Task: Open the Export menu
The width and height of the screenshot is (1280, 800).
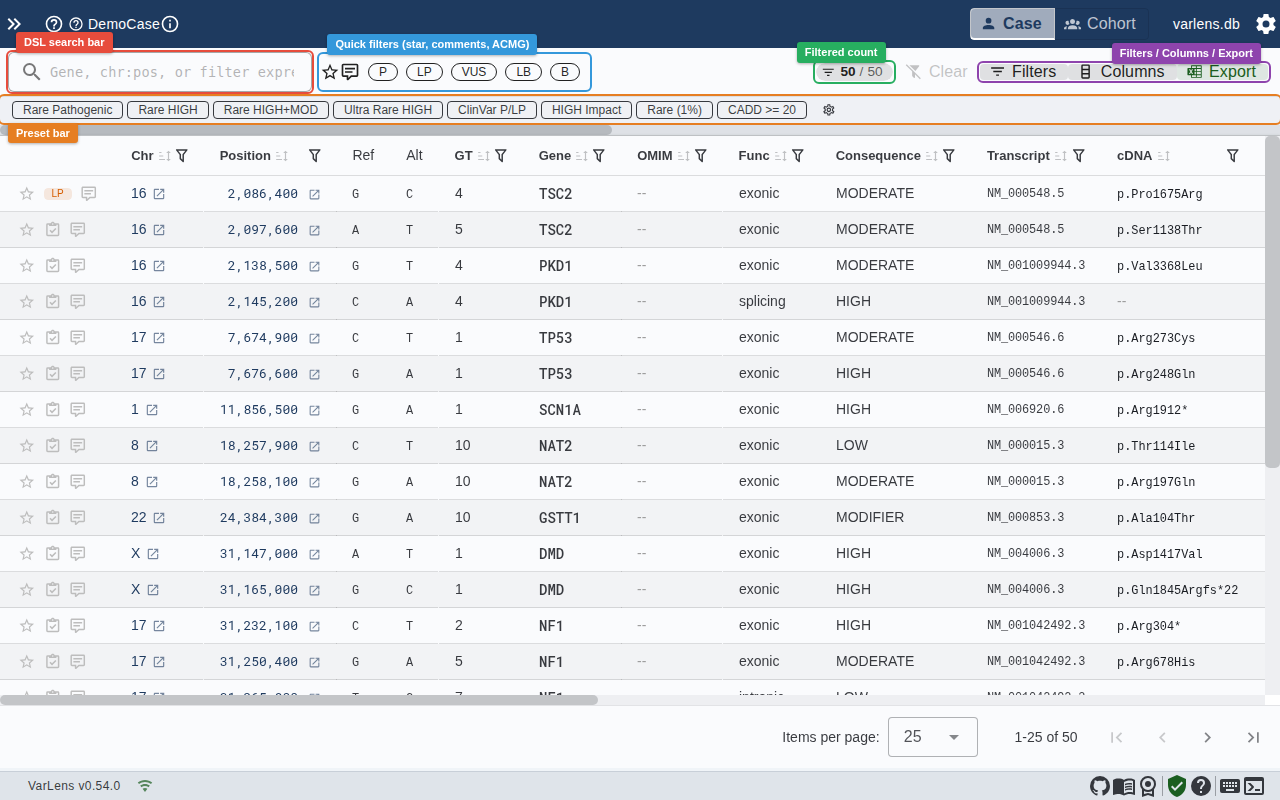Action: (1223, 71)
